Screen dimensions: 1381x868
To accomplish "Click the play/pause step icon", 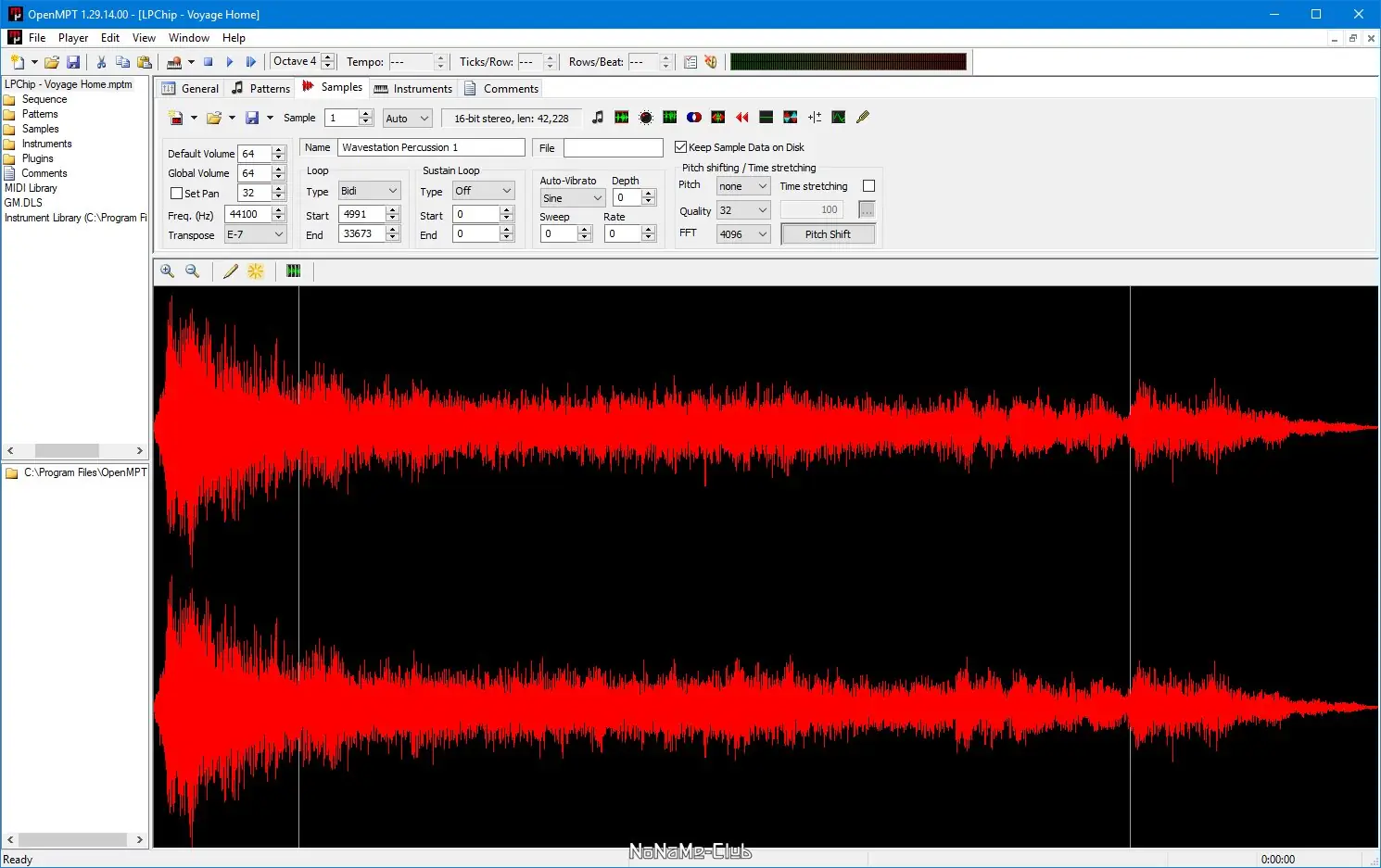I will [251, 62].
